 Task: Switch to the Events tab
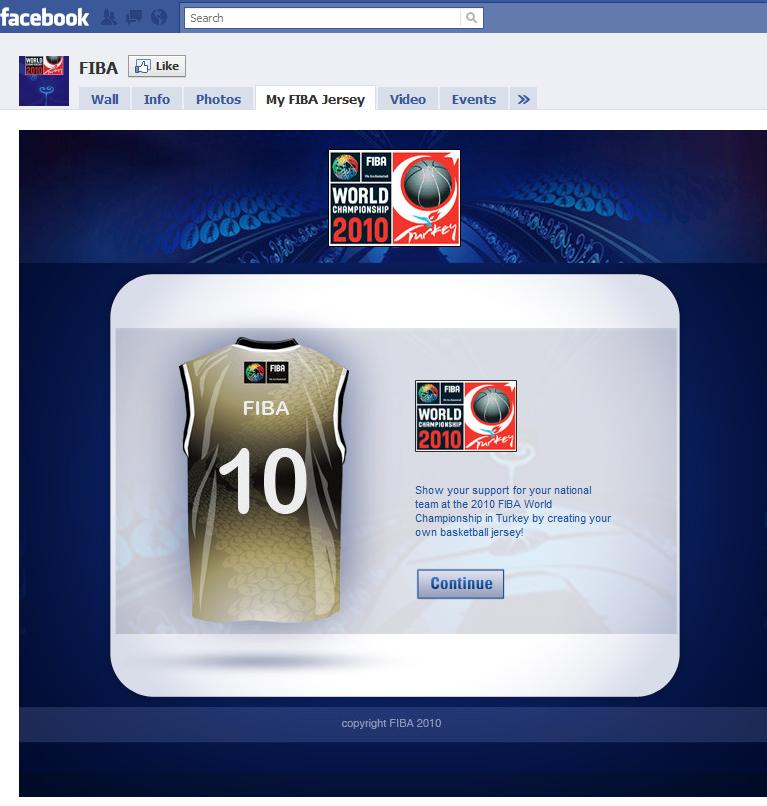(474, 99)
